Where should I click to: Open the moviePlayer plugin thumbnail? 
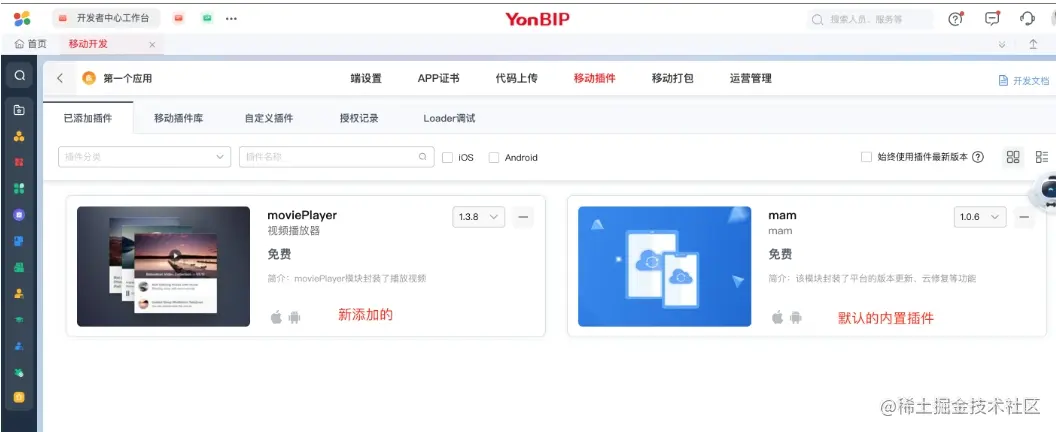coord(164,266)
